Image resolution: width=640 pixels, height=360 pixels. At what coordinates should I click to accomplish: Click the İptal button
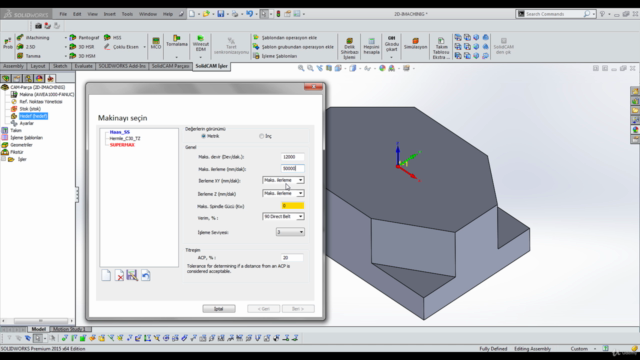(219, 309)
